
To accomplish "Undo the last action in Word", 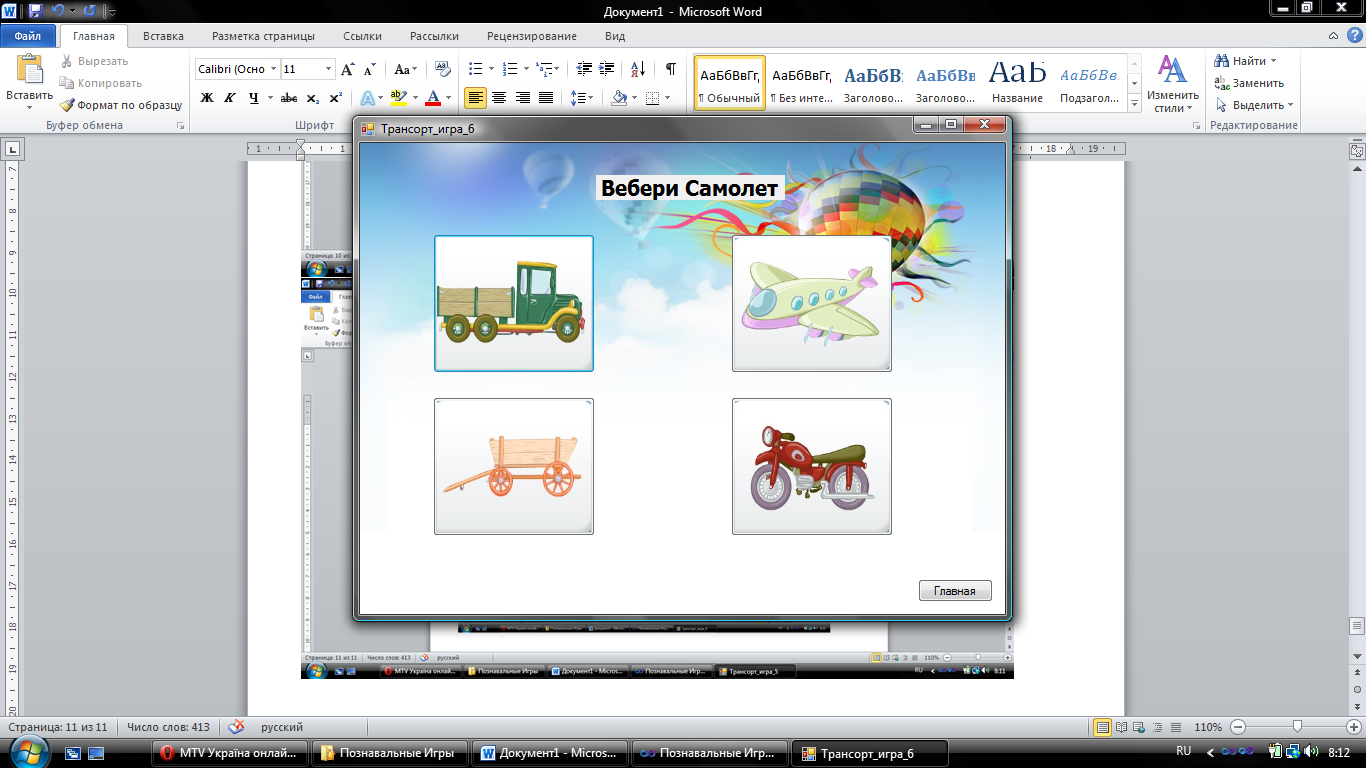I will point(58,12).
